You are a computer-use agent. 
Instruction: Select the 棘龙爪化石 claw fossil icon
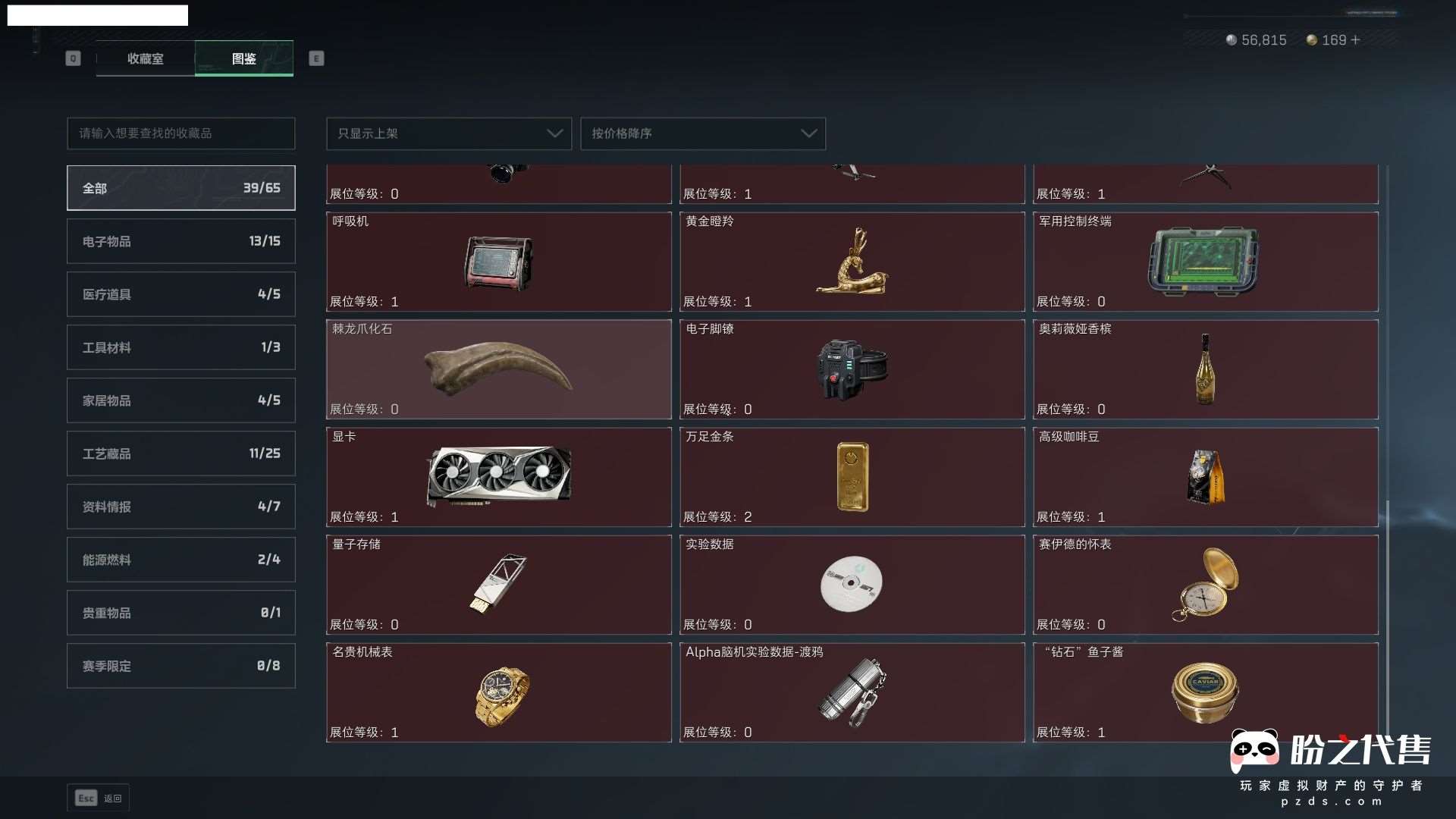click(498, 369)
